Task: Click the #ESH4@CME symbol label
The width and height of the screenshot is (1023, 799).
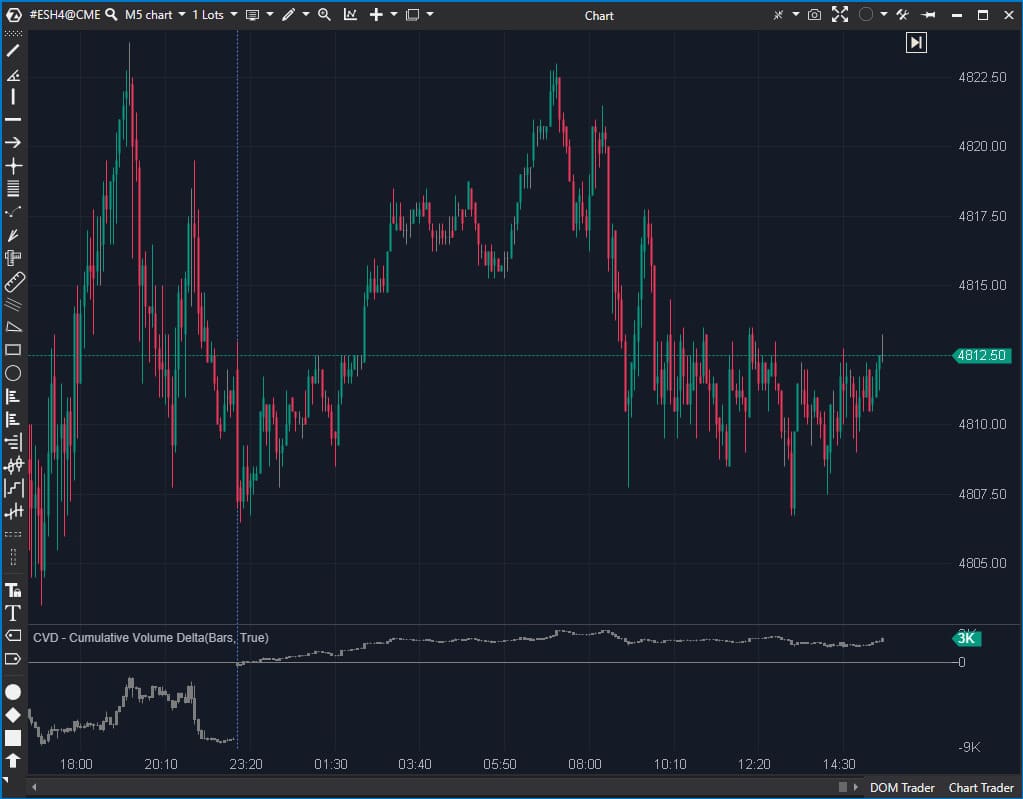Action: pyautogui.click(x=65, y=15)
